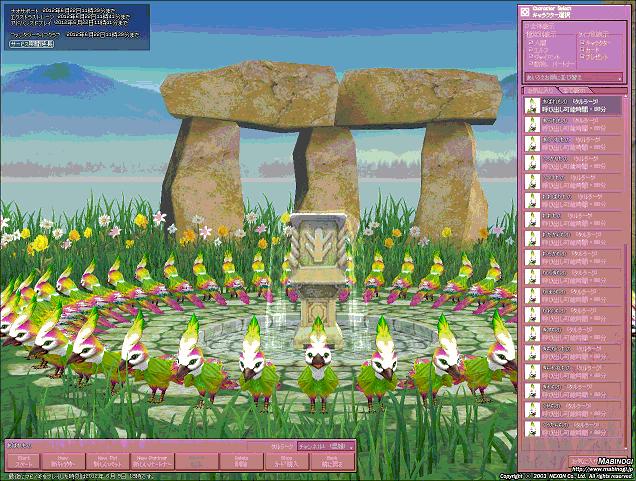
Task: Open the channel selection dropdown
Action: [325, 446]
